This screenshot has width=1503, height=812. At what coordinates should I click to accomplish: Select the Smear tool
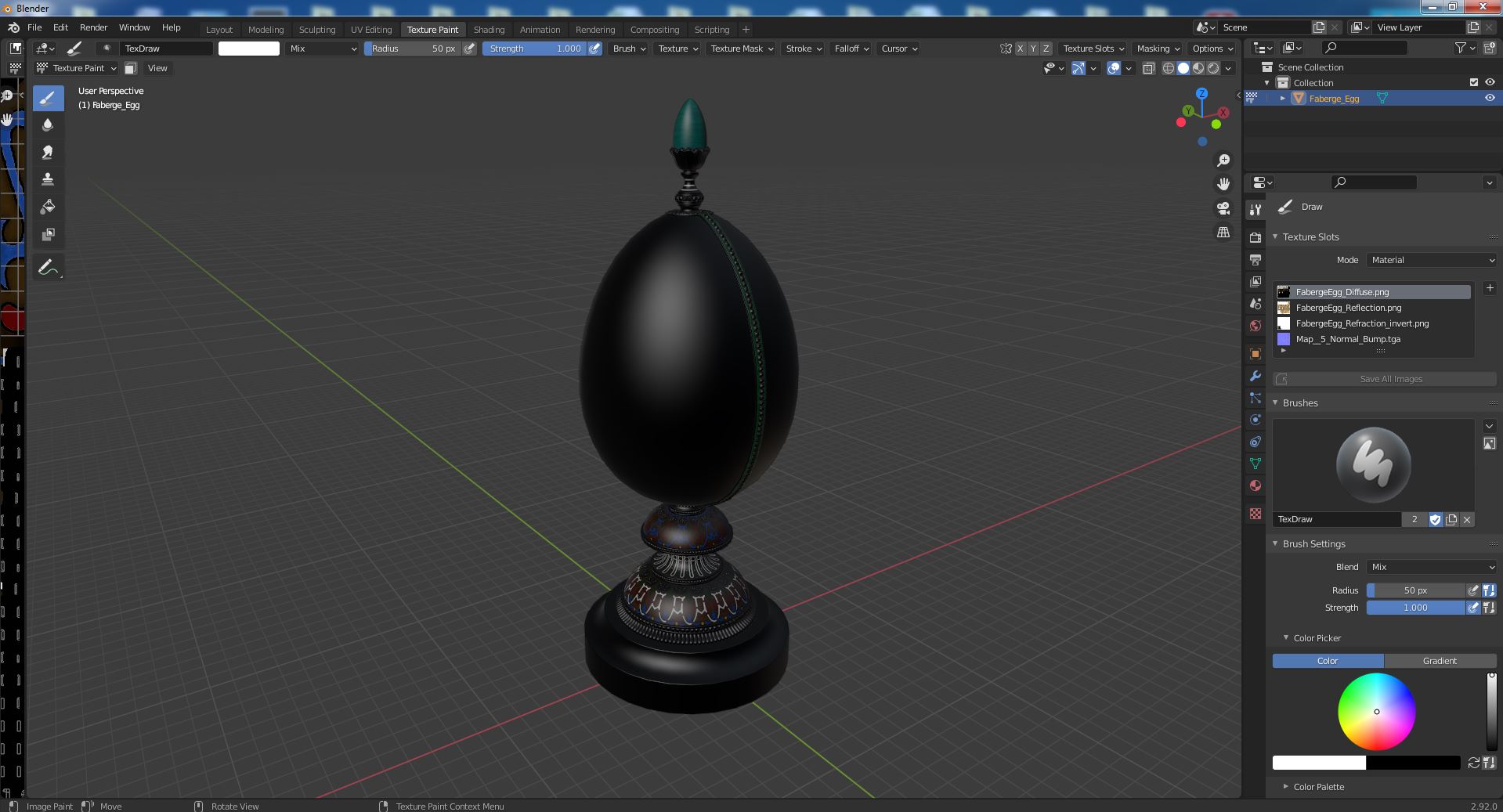[x=48, y=152]
